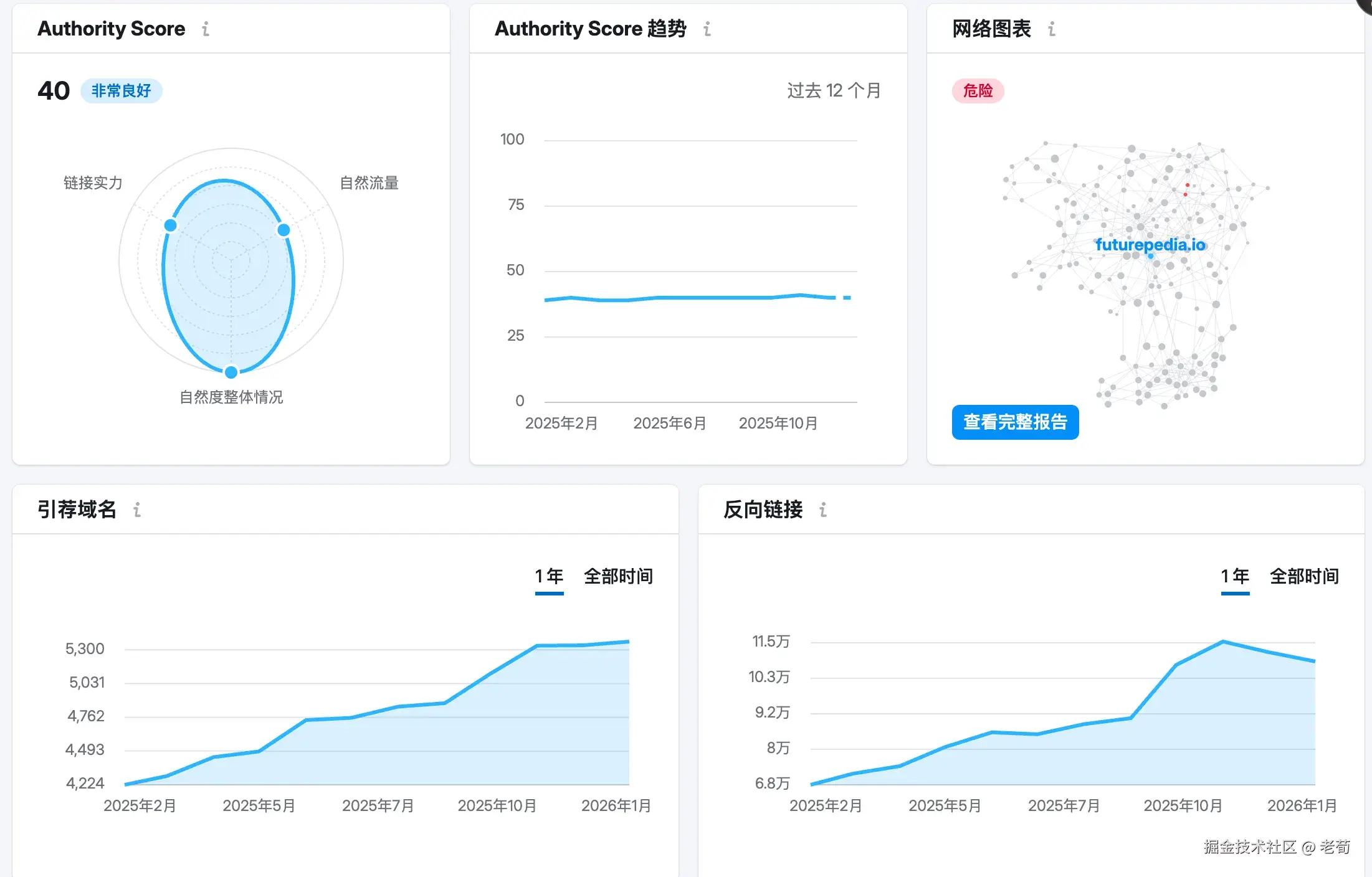
Task: Switch 引荐域名 chart to 全部时间
Action: (618, 577)
